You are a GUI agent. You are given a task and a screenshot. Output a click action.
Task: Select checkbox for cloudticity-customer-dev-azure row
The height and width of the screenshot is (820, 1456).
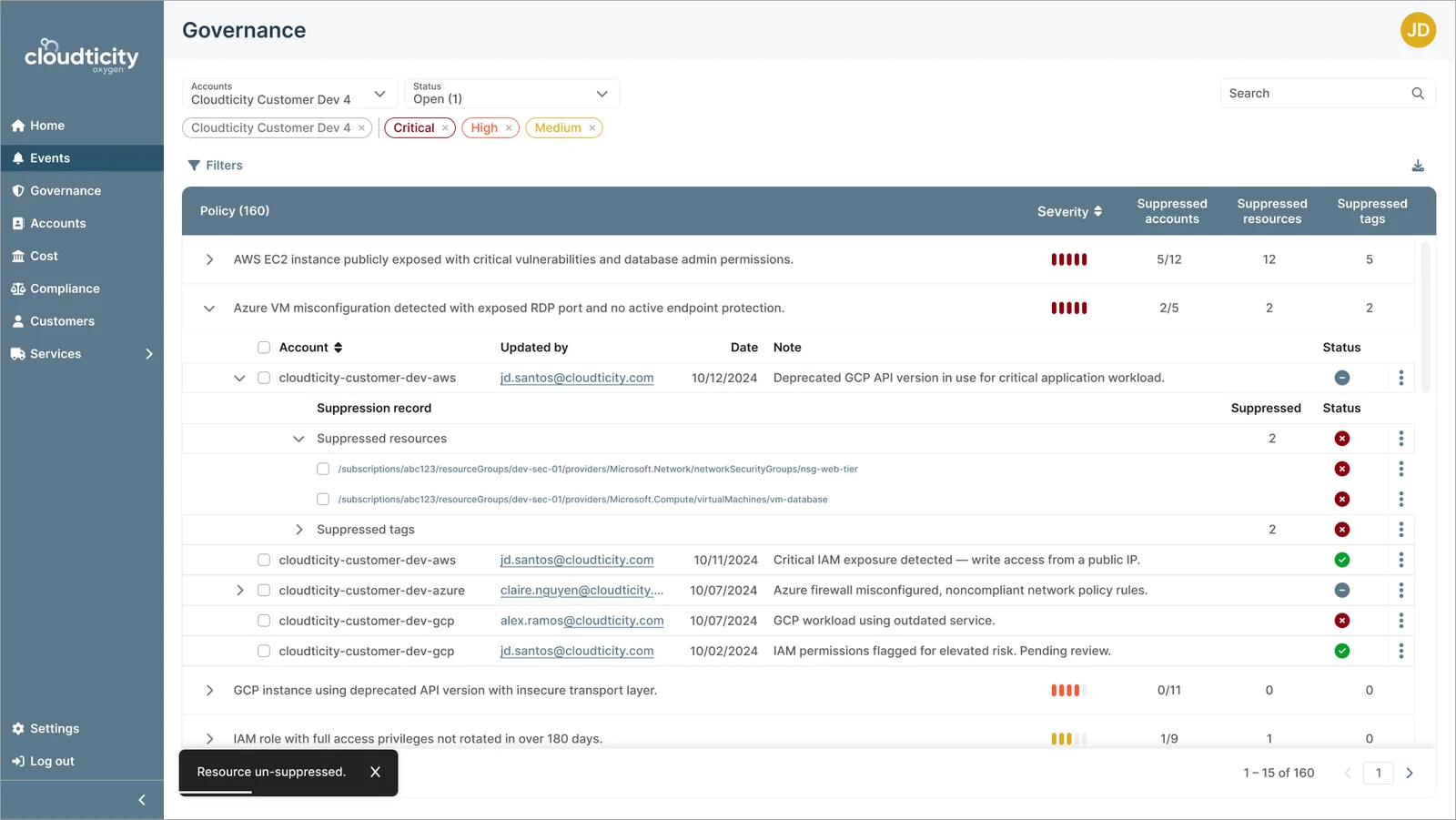264,591
